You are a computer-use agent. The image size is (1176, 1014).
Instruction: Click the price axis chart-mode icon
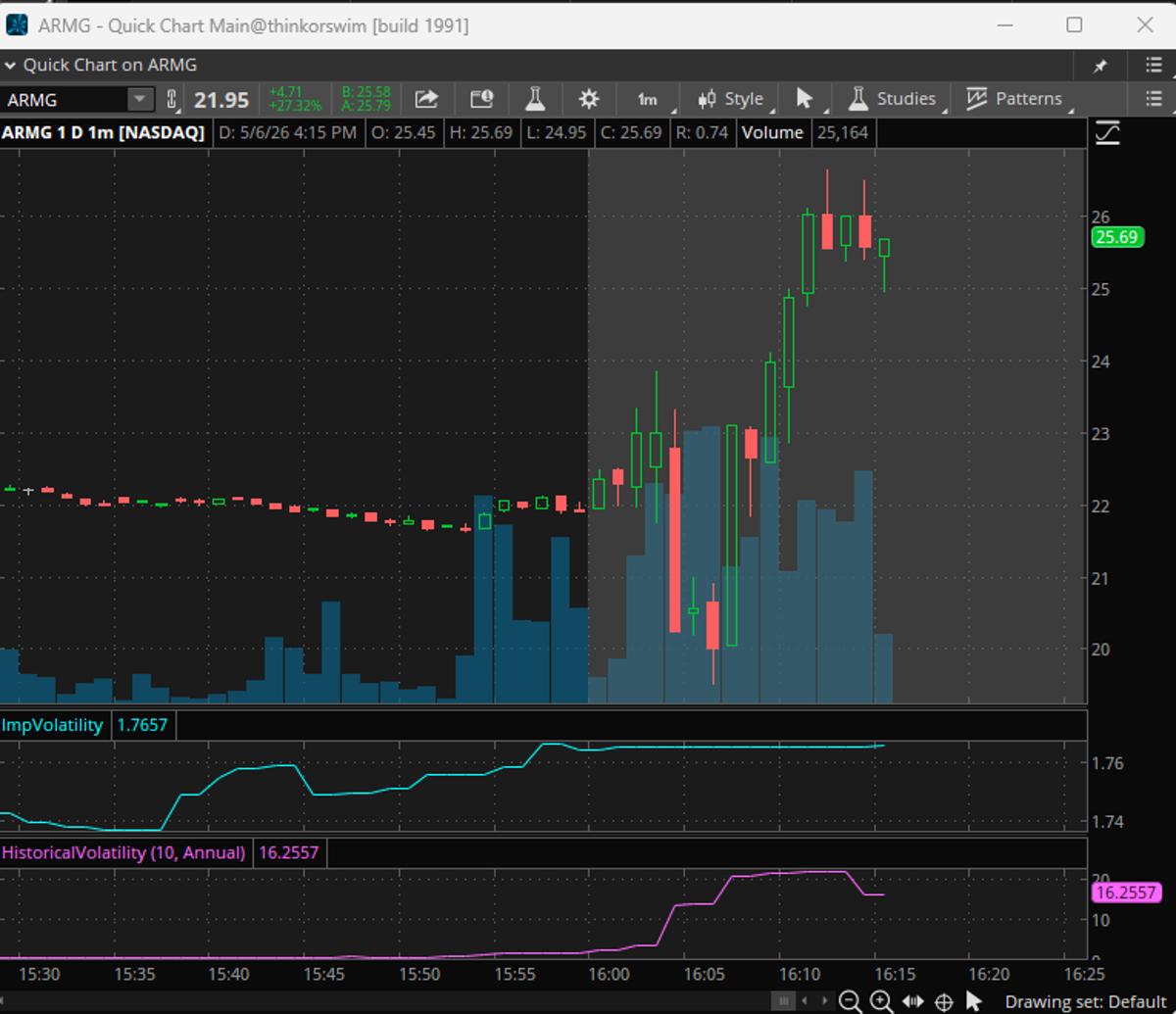(x=1108, y=132)
